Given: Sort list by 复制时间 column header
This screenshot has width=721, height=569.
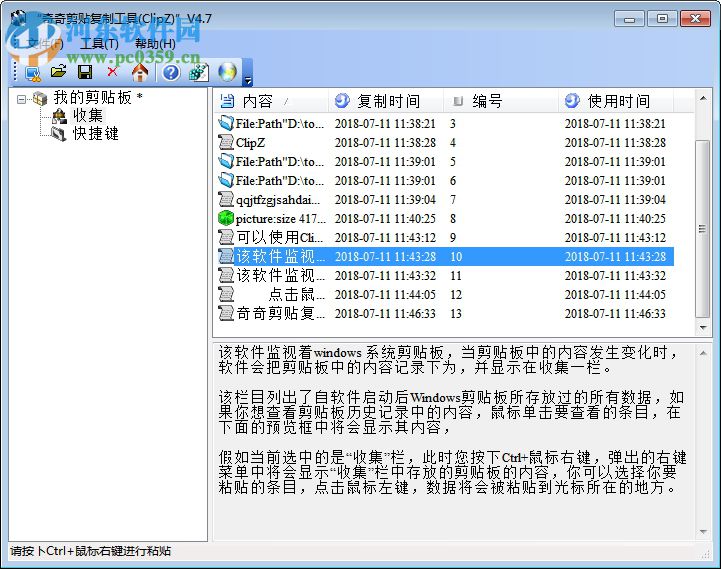Looking at the screenshot, I should pyautogui.click(x=386, y=101).
